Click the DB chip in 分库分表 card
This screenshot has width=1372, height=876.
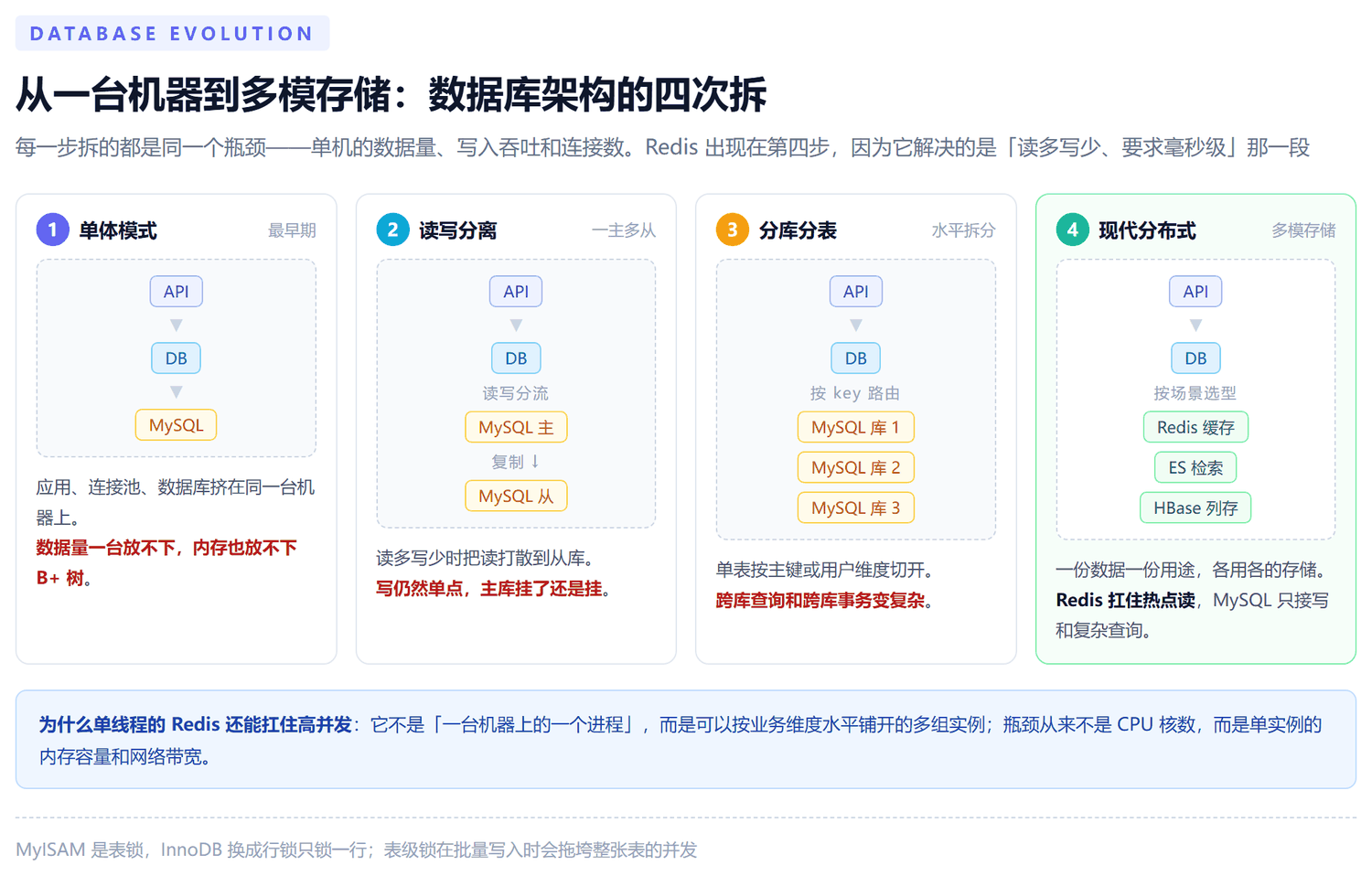tap(856, 358)
